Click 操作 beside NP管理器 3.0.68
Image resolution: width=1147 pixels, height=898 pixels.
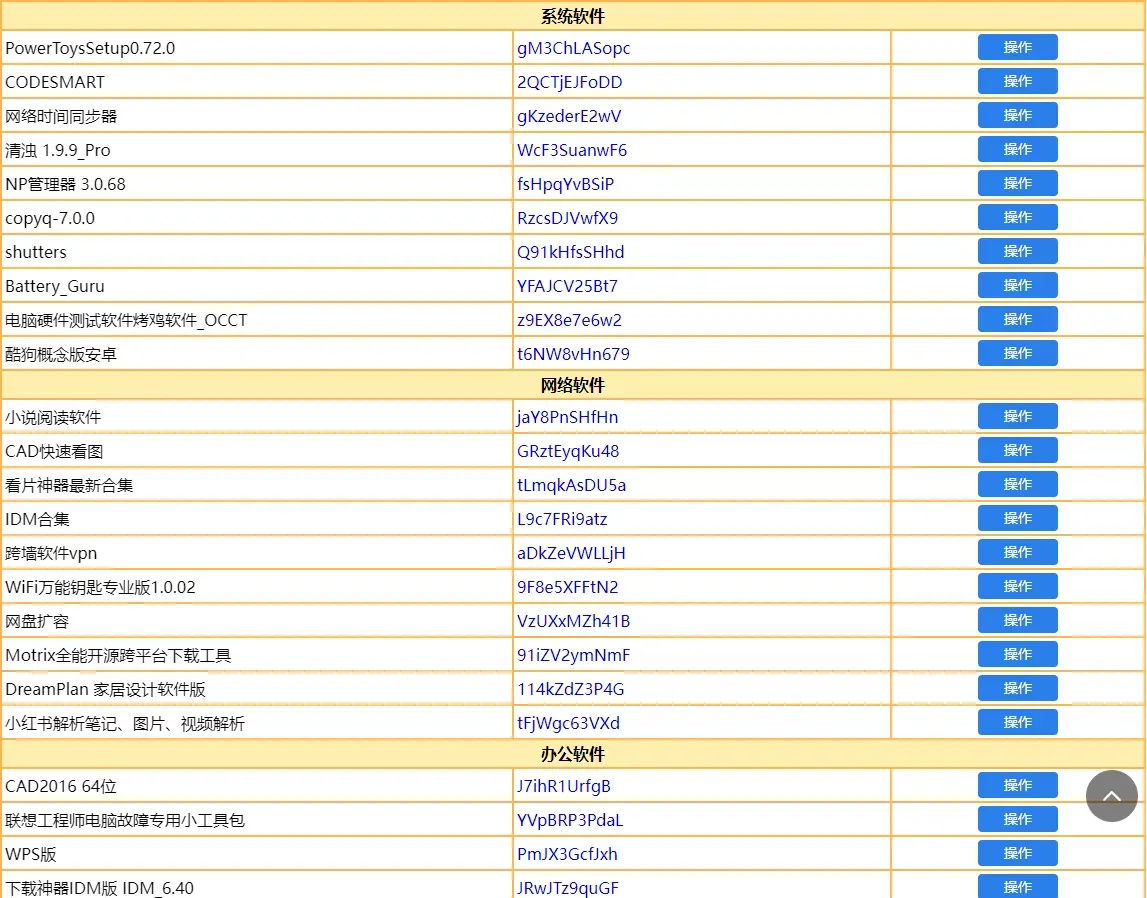tap(1017, 184)
